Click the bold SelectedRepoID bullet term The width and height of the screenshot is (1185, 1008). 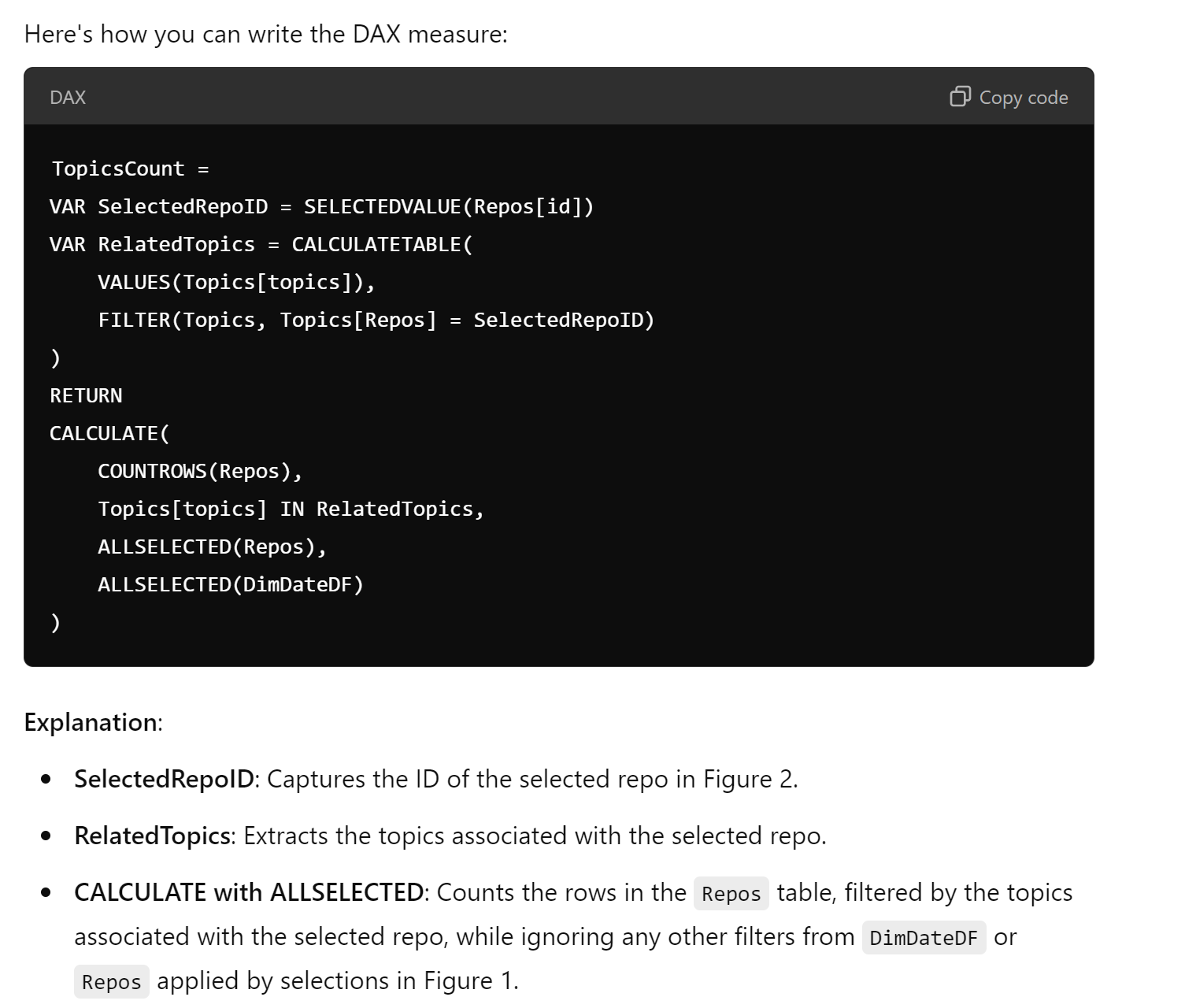click(164, 779)
